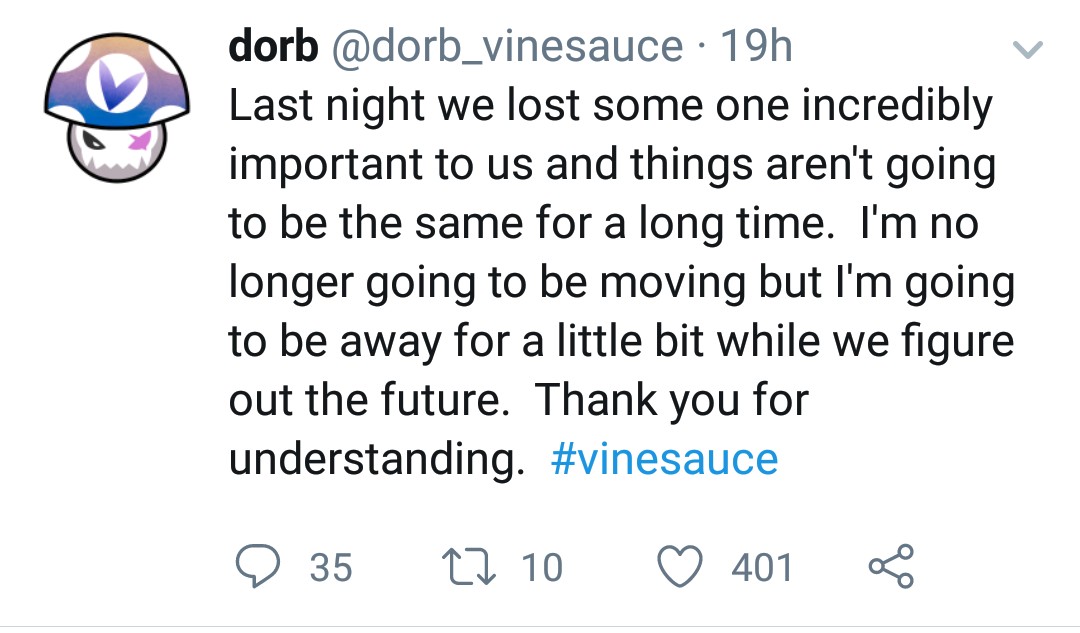
Task: Click the skull face on the avatar
Action: pyautogui.click(x=117, y=150)
